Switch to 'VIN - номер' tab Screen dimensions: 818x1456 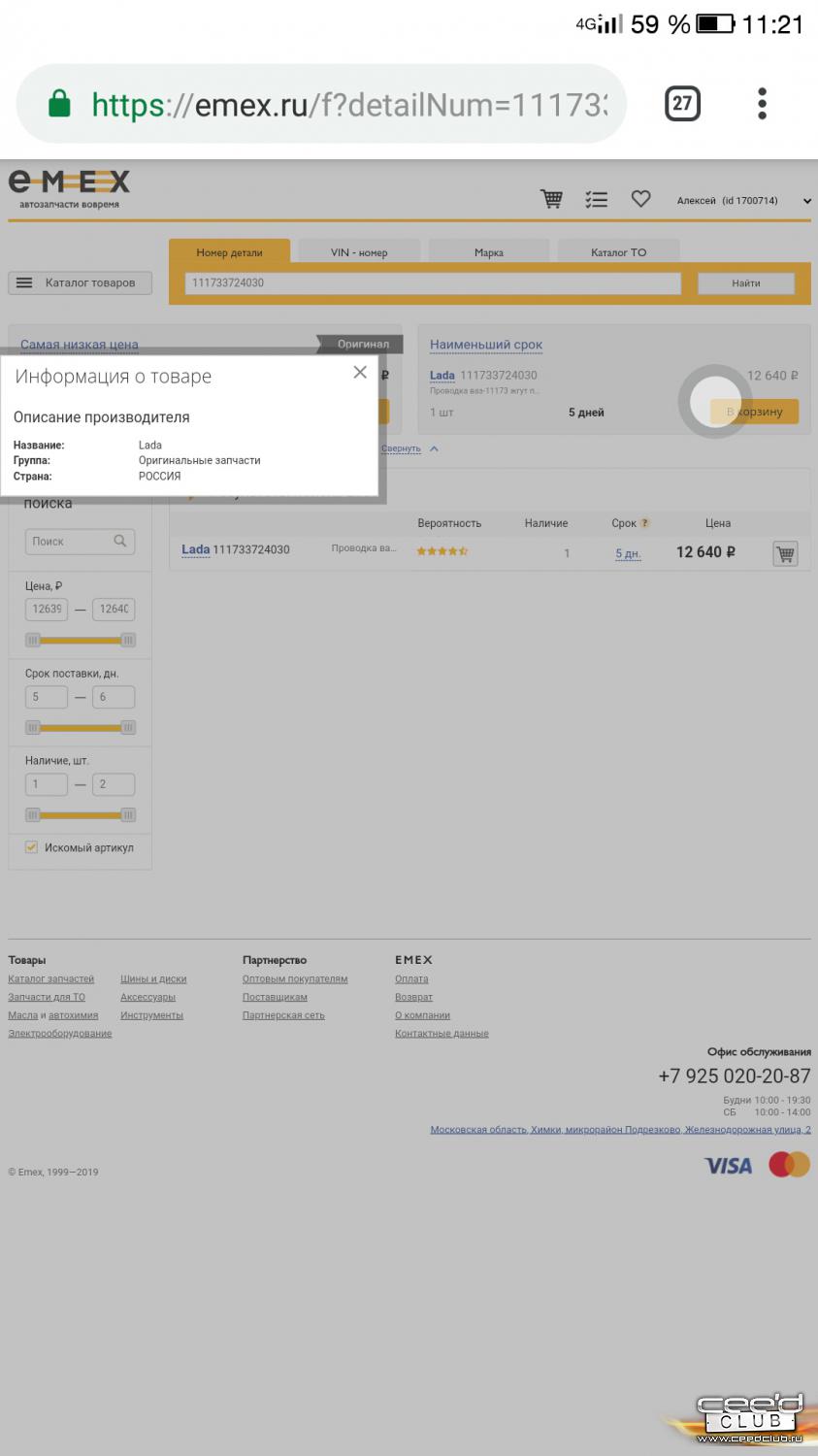pos(359,252)
